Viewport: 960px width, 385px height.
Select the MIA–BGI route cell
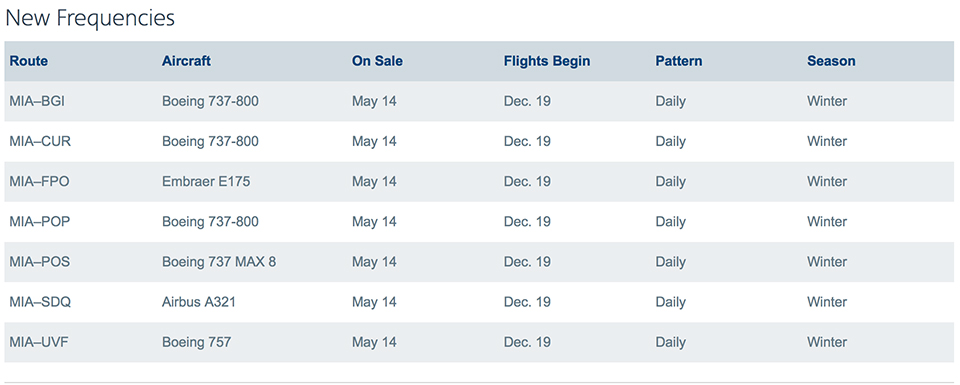point(37,101)
